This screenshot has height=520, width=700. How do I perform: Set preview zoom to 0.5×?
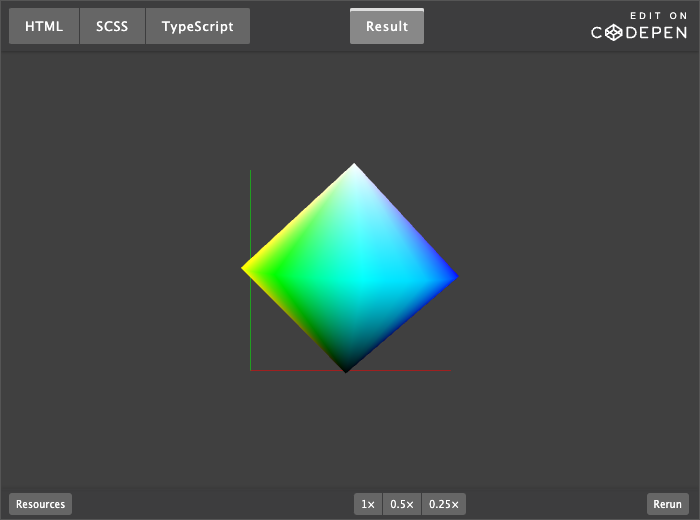tap(402, 504)
